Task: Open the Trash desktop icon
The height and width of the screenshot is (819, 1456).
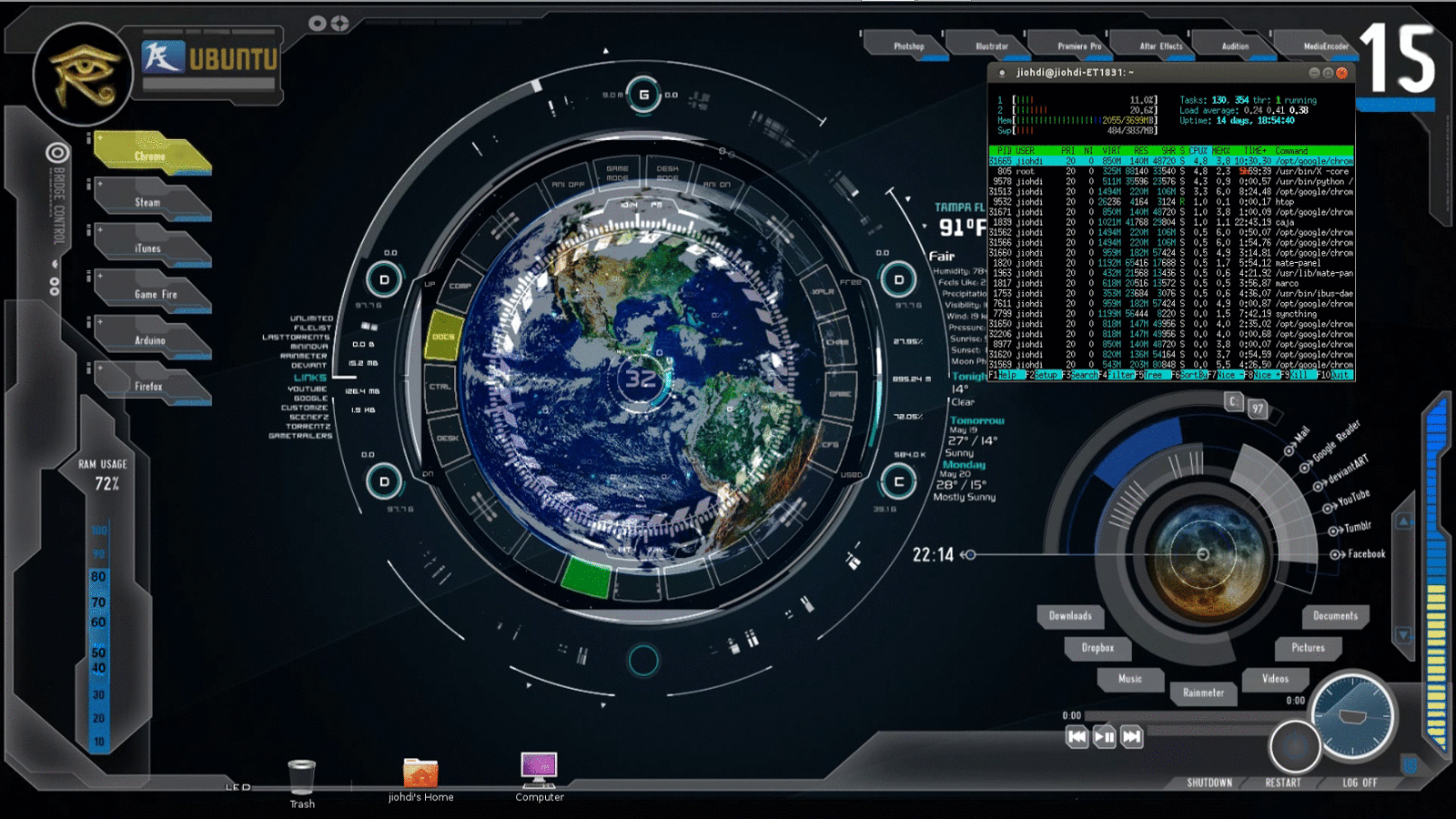Action: (x=301, y=778)
